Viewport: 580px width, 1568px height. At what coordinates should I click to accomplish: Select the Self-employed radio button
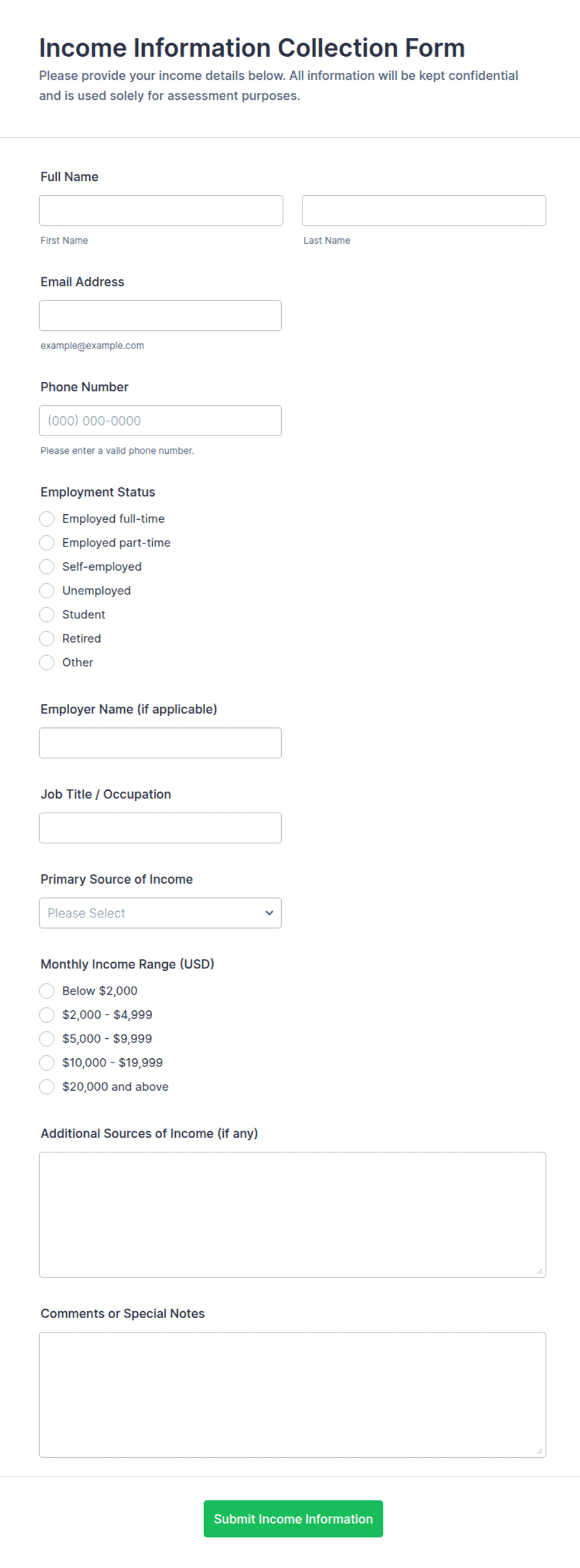47,566
